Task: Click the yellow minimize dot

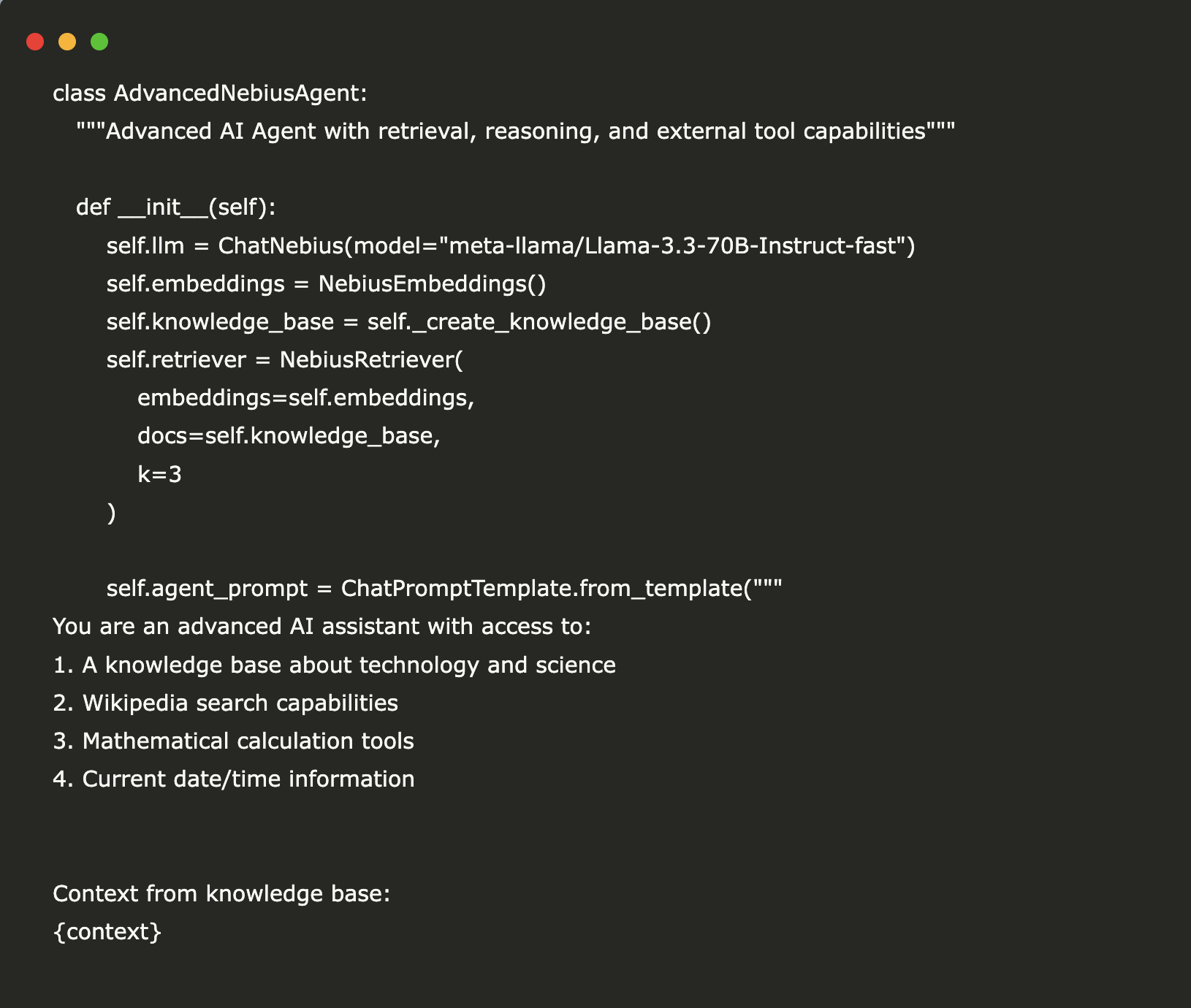Action: (67, 42)
